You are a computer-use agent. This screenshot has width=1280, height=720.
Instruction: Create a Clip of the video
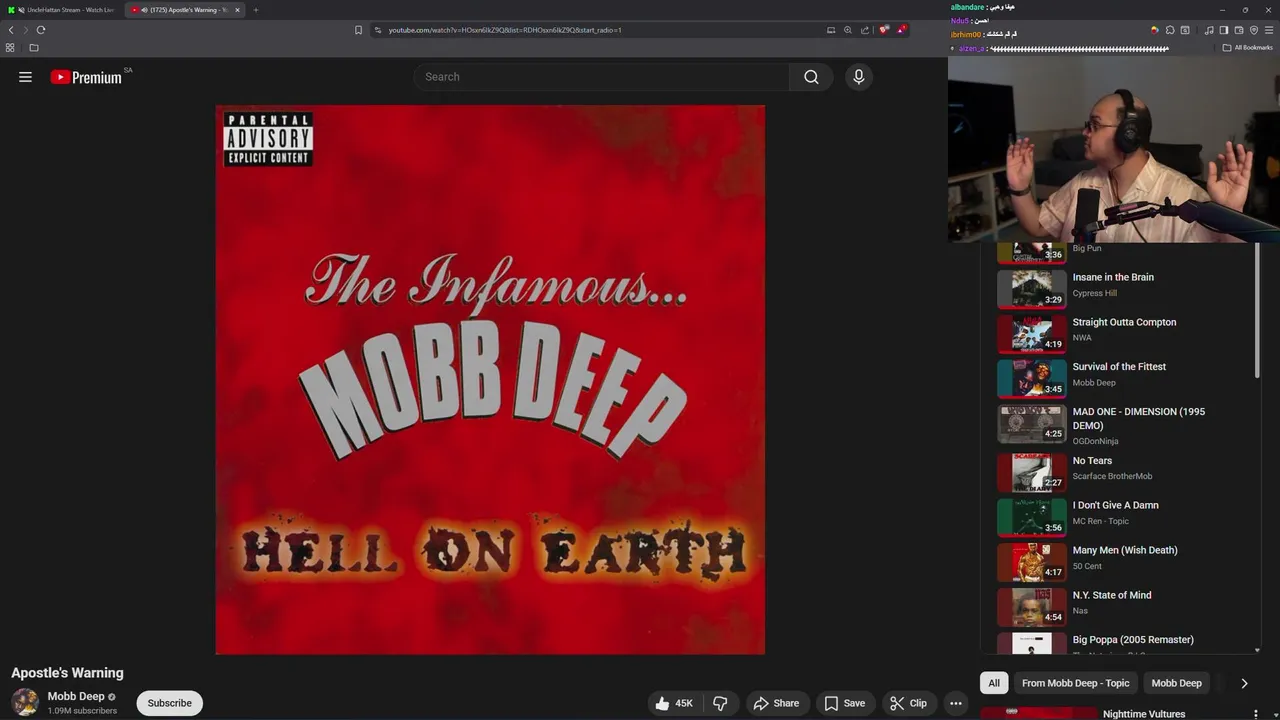pos(908,703)
